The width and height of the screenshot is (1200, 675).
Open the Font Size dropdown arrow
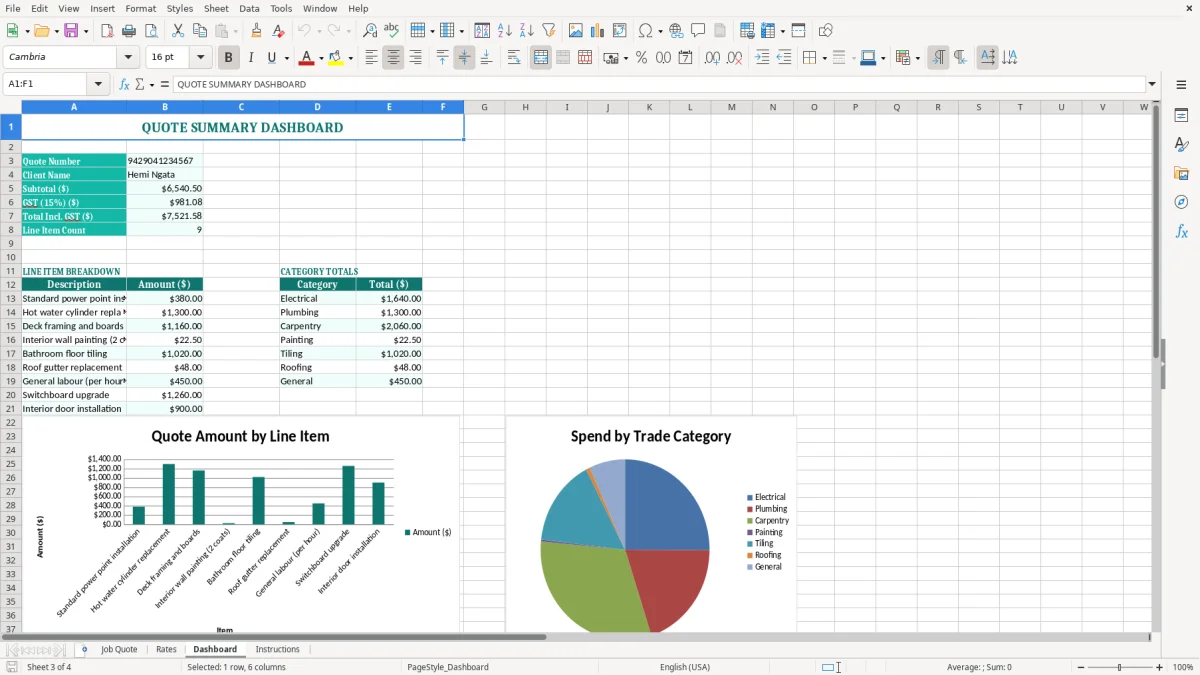pos(201,57)
